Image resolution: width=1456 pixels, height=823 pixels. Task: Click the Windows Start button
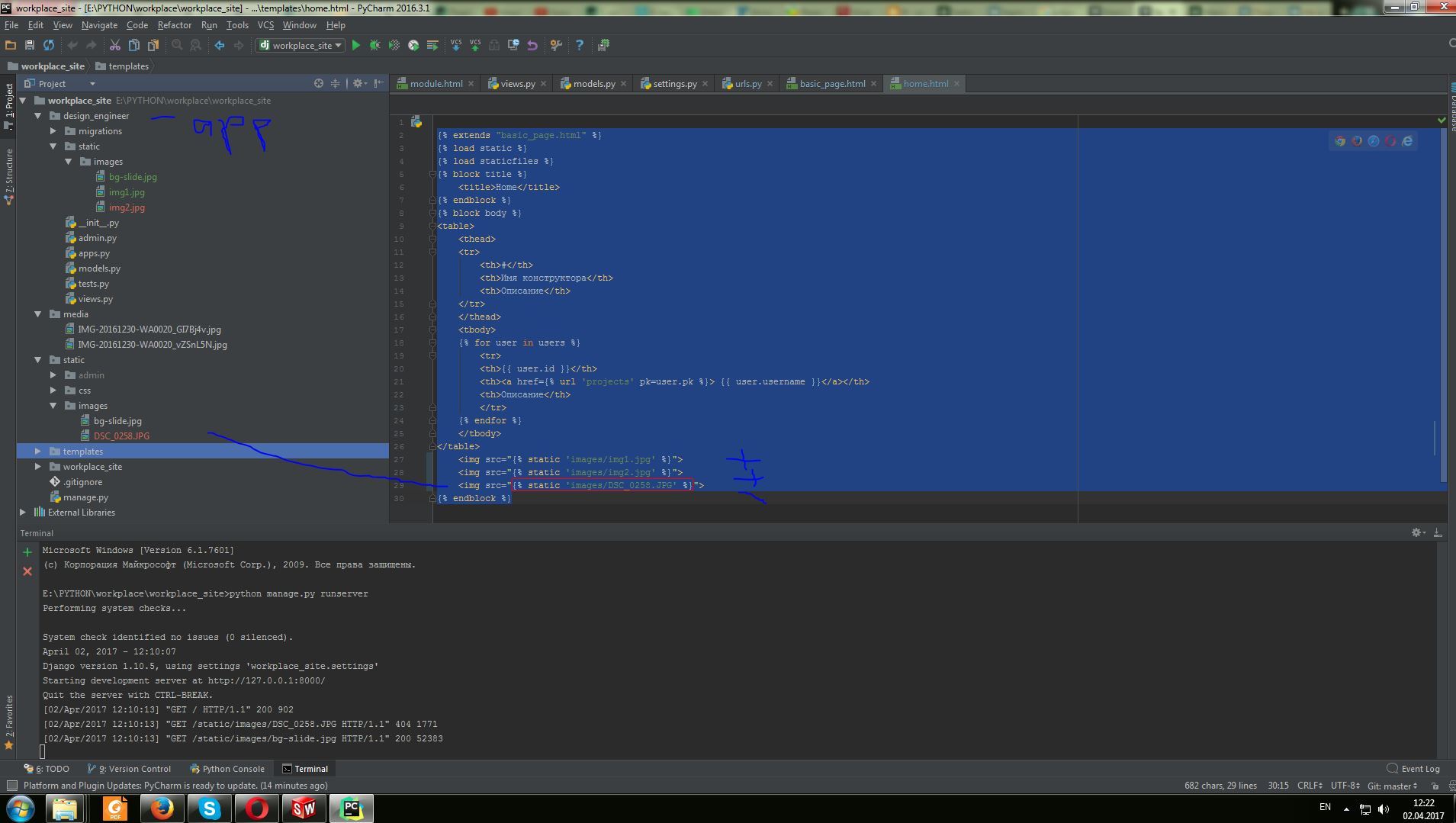pos(21,809)
